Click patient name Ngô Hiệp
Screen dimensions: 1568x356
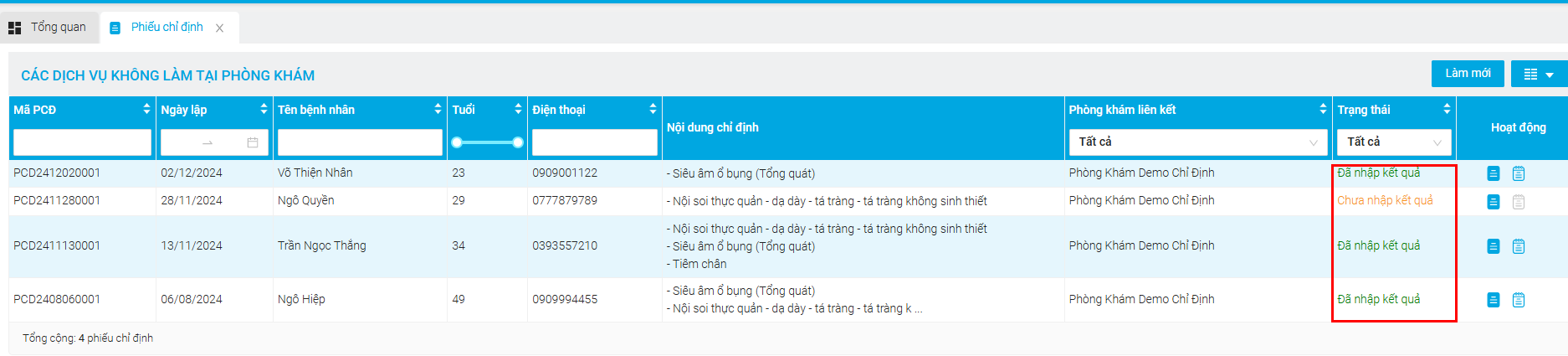(x=301, y=299)
